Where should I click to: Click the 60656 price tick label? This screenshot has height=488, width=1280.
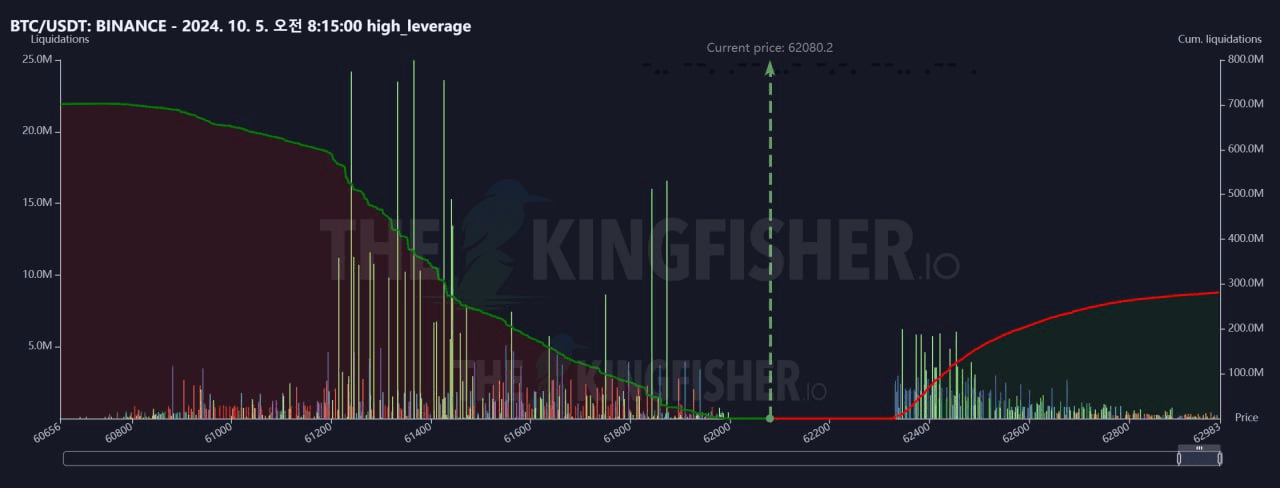pos(47,433)
